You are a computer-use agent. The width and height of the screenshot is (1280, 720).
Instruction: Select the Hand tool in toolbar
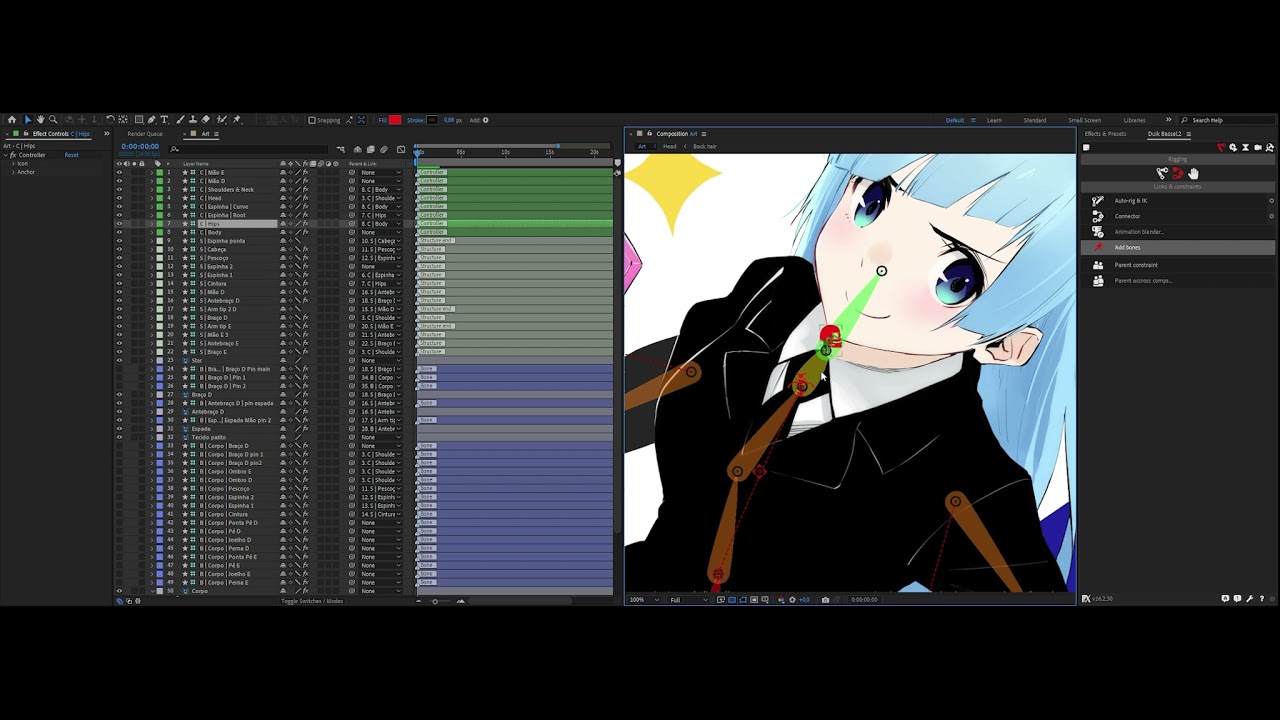click(41, 120)
